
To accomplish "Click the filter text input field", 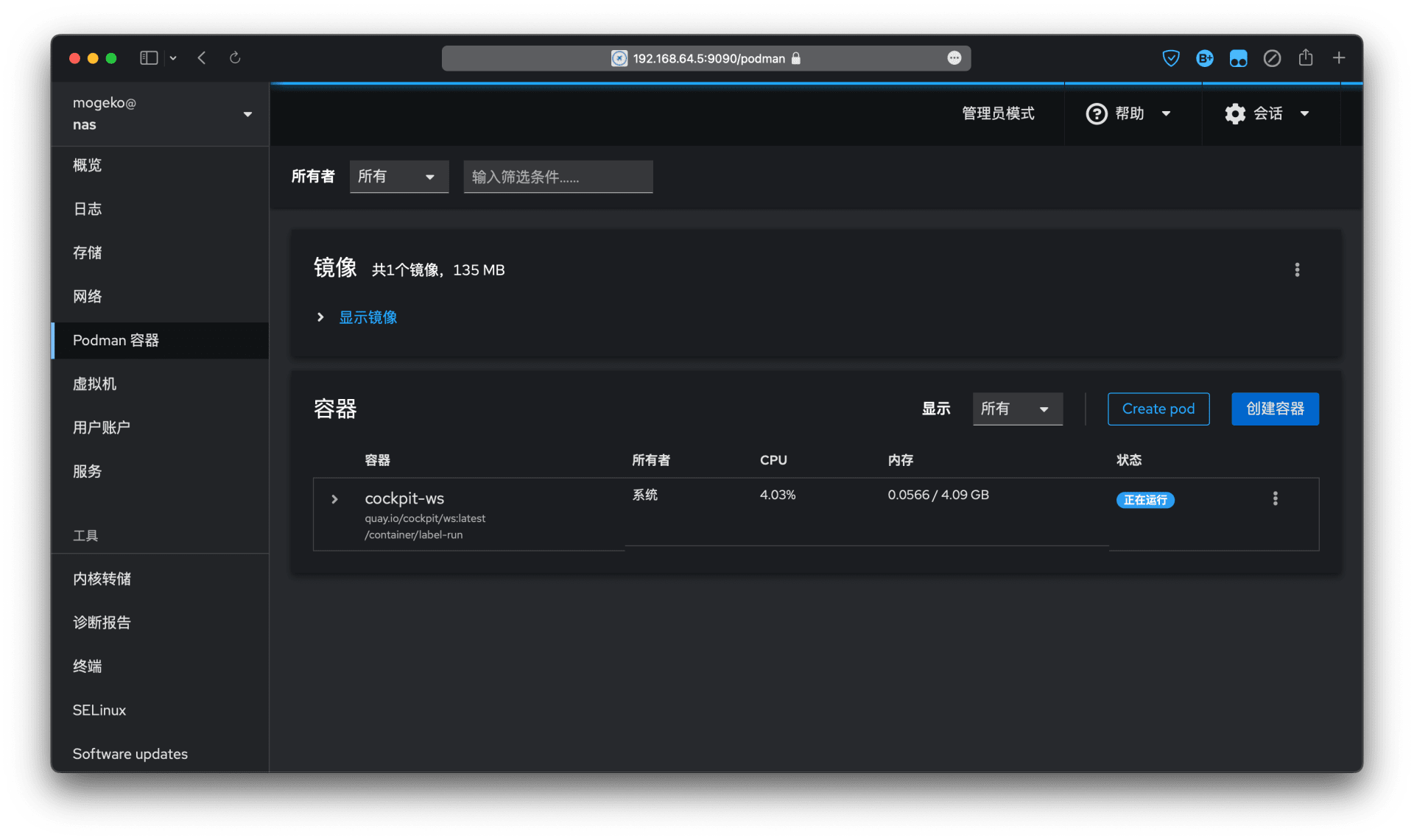I will click(557, 177).
